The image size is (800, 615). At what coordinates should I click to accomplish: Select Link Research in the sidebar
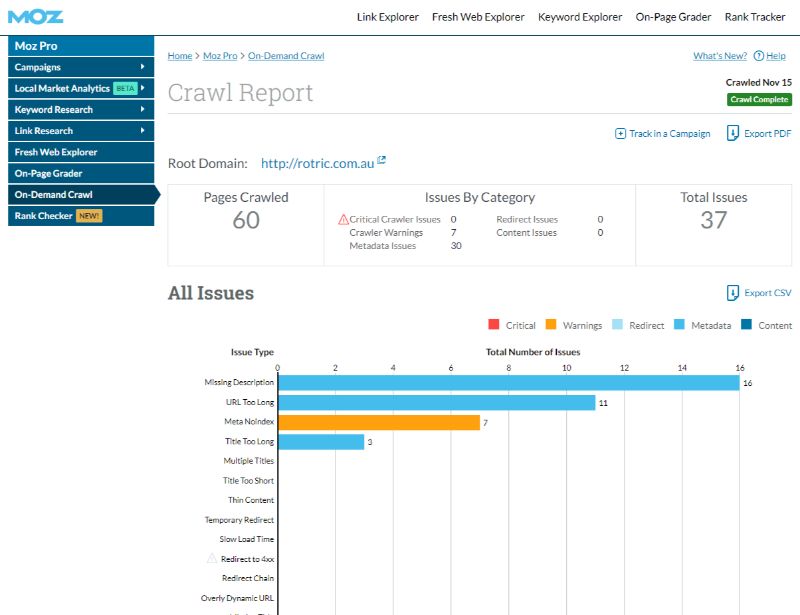(x=81, y=131)
